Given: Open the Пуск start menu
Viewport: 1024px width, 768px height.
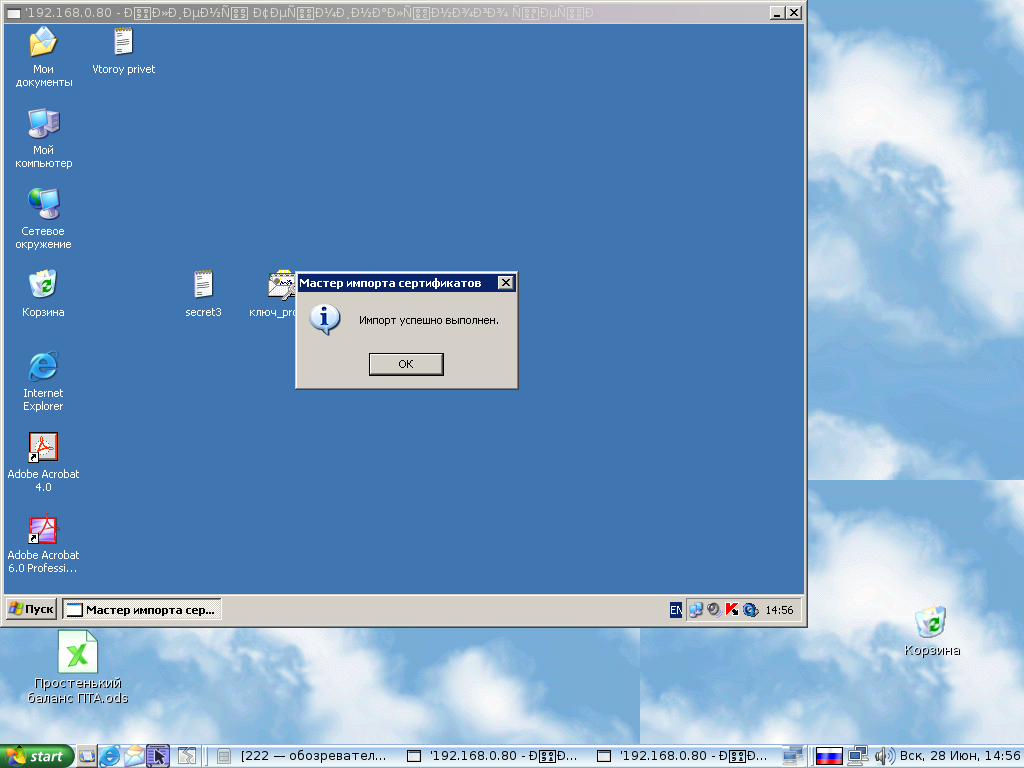Looking at the screenshot, I should click(x=31, y=609).
